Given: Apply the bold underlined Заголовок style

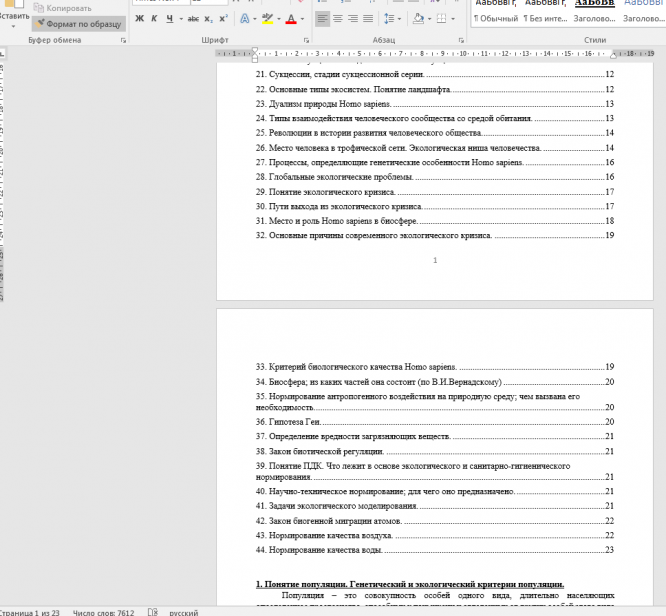Looking at the screenshot, I should (x=594, y=13).
